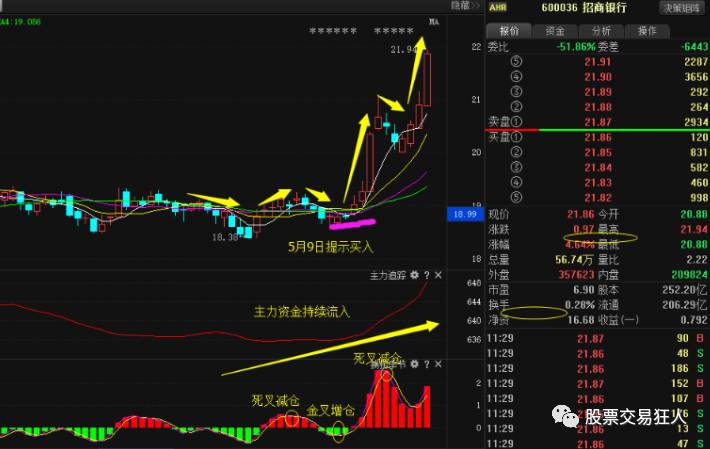Close the 主力追踪 indicator panel
Viewport: 710px width, 449px height.
[x=438, y=274]
